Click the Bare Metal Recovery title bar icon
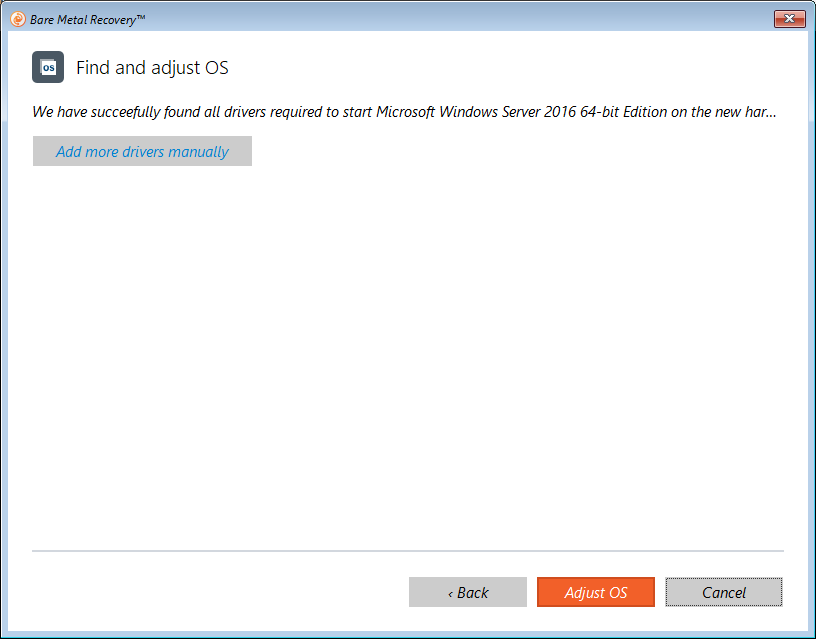The width and height of the screenshot is (816, 639). [x=17, y=19]
